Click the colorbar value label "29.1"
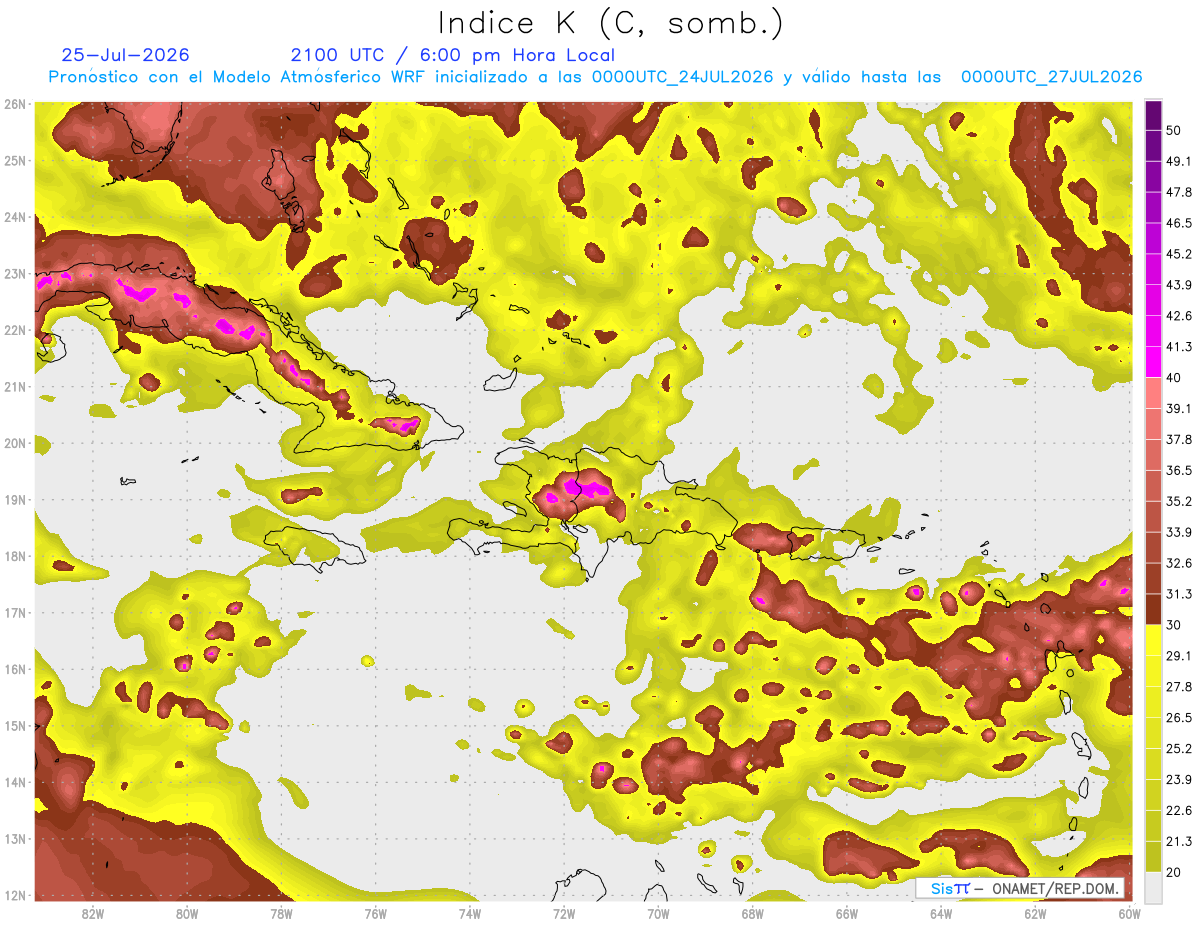 1181,655
